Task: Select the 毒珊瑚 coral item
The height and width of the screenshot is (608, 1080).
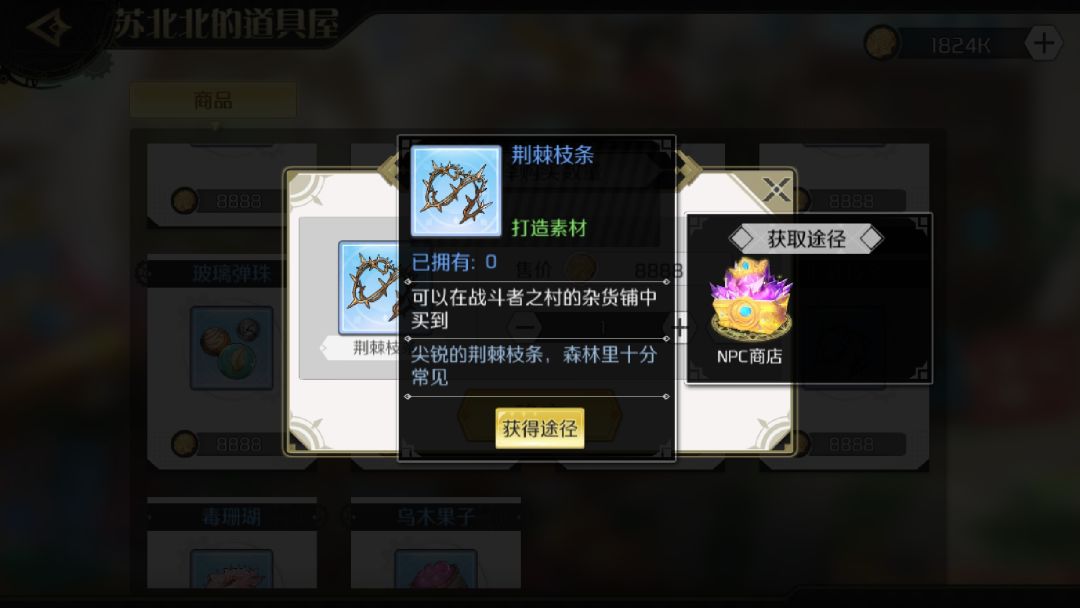Action: coord(231,568)
